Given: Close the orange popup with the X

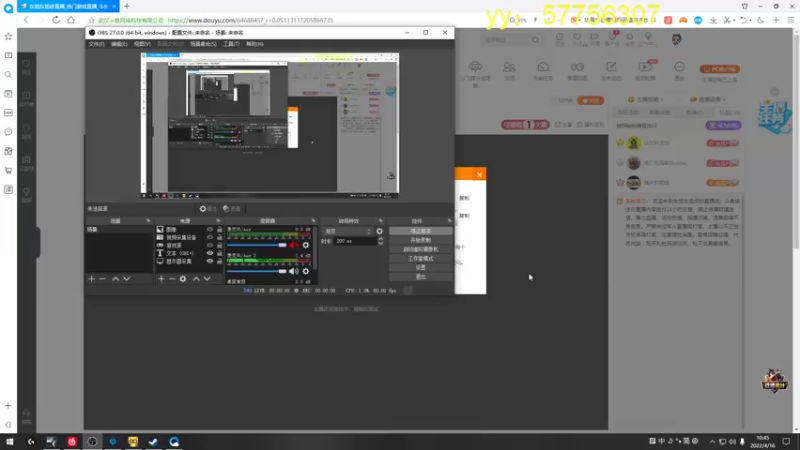Looking at the screenshot, I should [479, 174].
